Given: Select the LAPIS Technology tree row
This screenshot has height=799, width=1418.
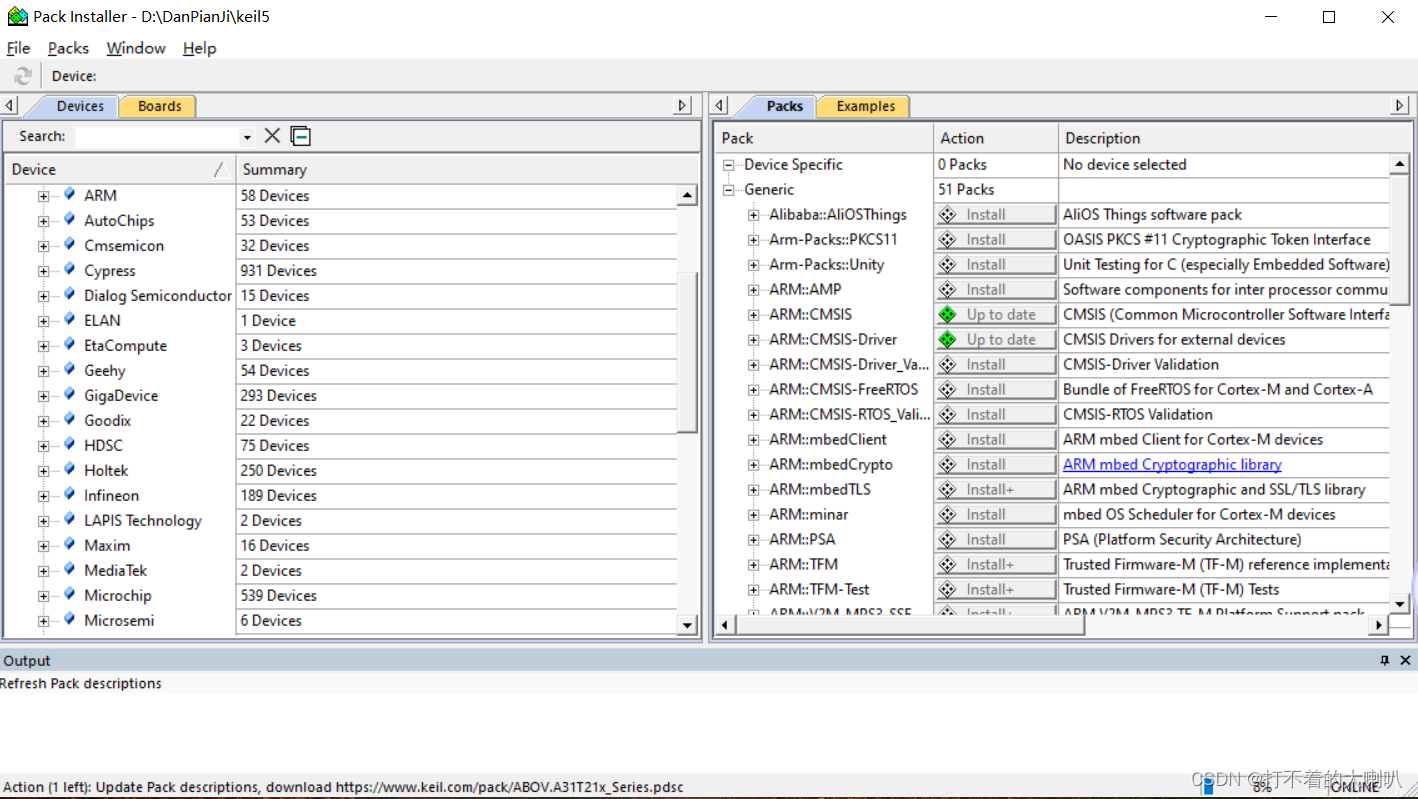Looking at the screenshot, I should coord(142,520).
